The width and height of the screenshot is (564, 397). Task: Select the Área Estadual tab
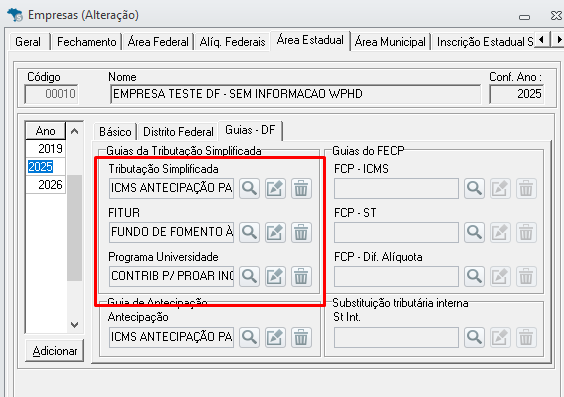310,40
